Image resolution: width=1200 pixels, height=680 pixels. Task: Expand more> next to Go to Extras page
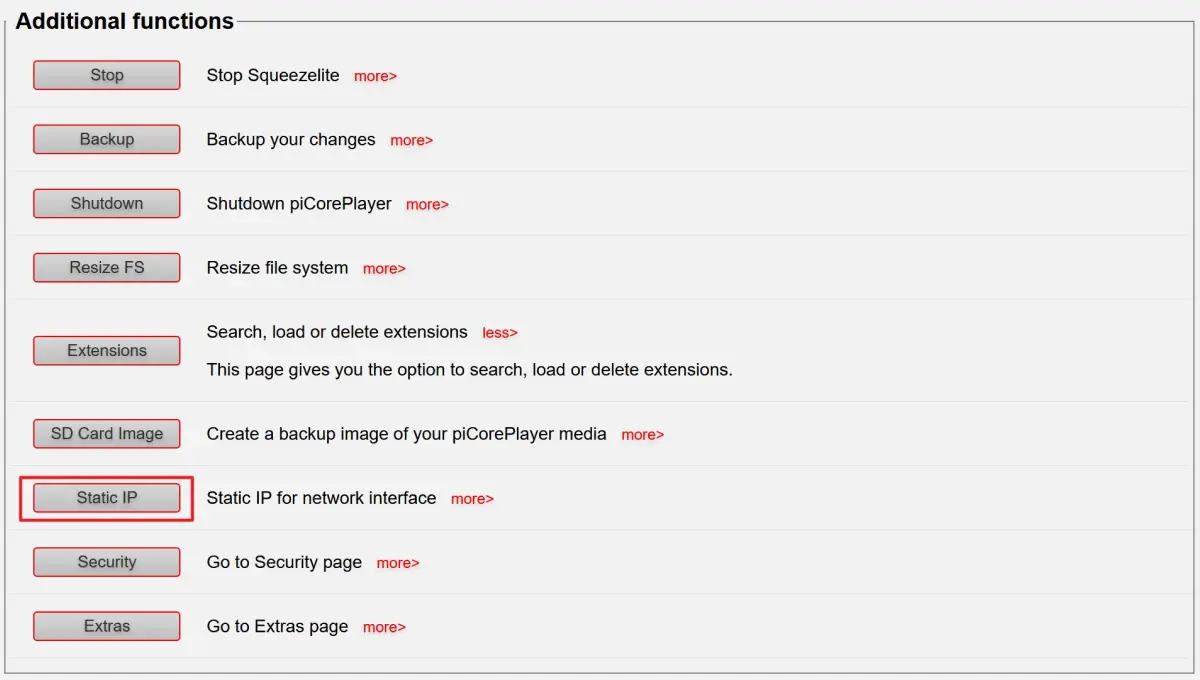coord(384,627)
